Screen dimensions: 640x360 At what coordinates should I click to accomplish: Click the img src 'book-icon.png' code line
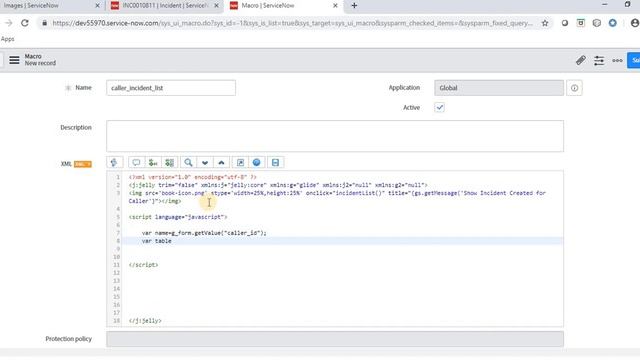[337, 197]
